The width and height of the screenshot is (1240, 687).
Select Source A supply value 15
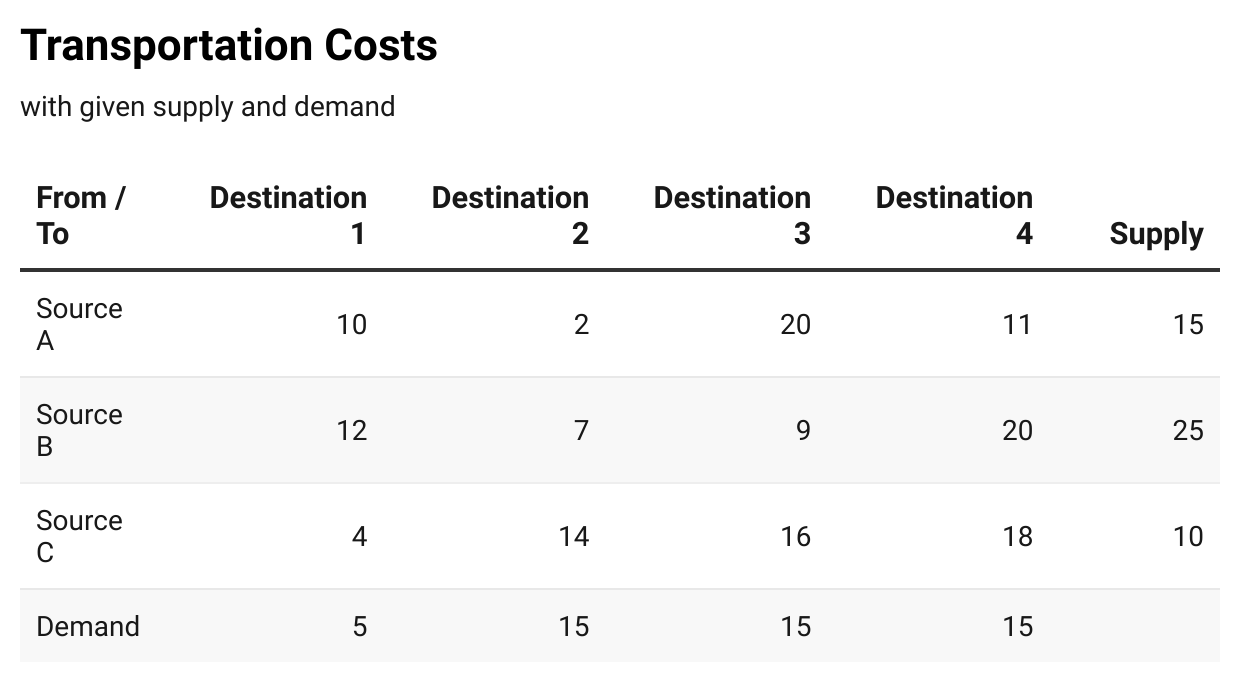(x=1188, y=324)
